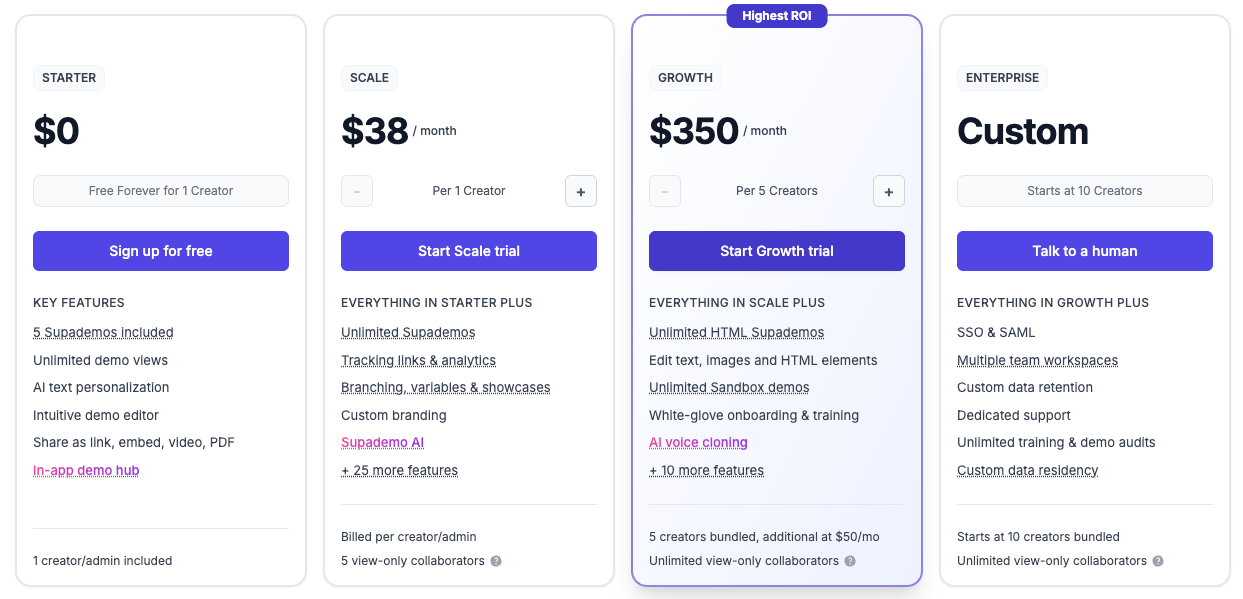
Task: Click the 'Starts at 10 Creators' field
Action: pyautogui.click(x=1084, y=191)
